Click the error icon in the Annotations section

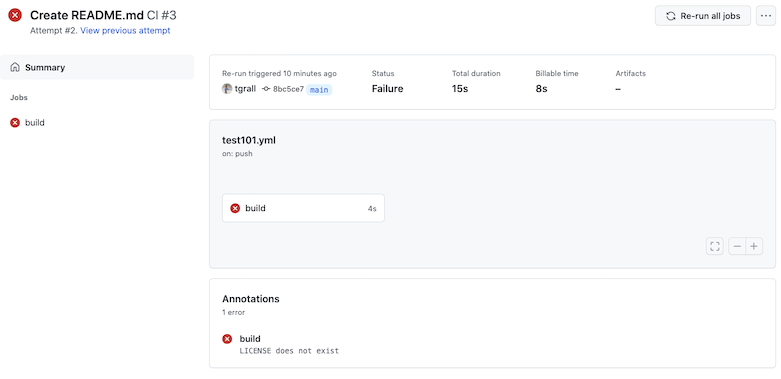(227, 339)
